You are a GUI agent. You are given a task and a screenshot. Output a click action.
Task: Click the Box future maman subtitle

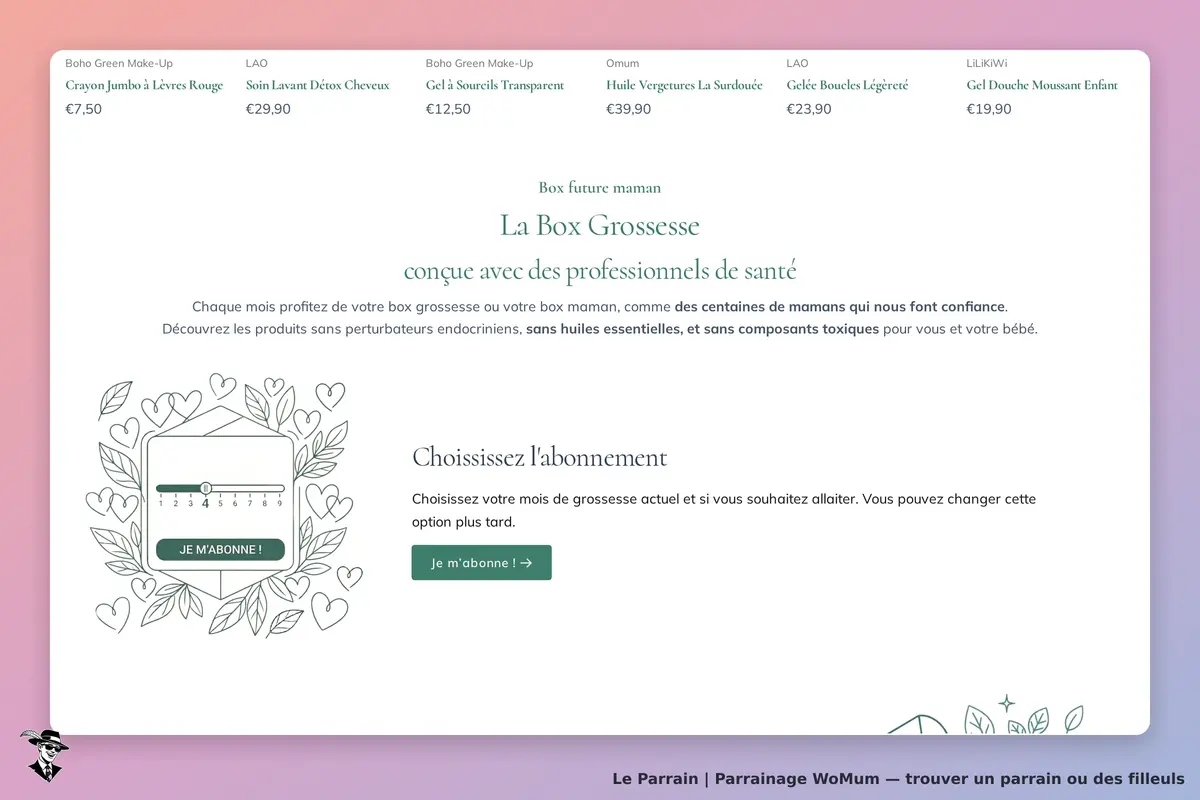[x=600, y=187]
